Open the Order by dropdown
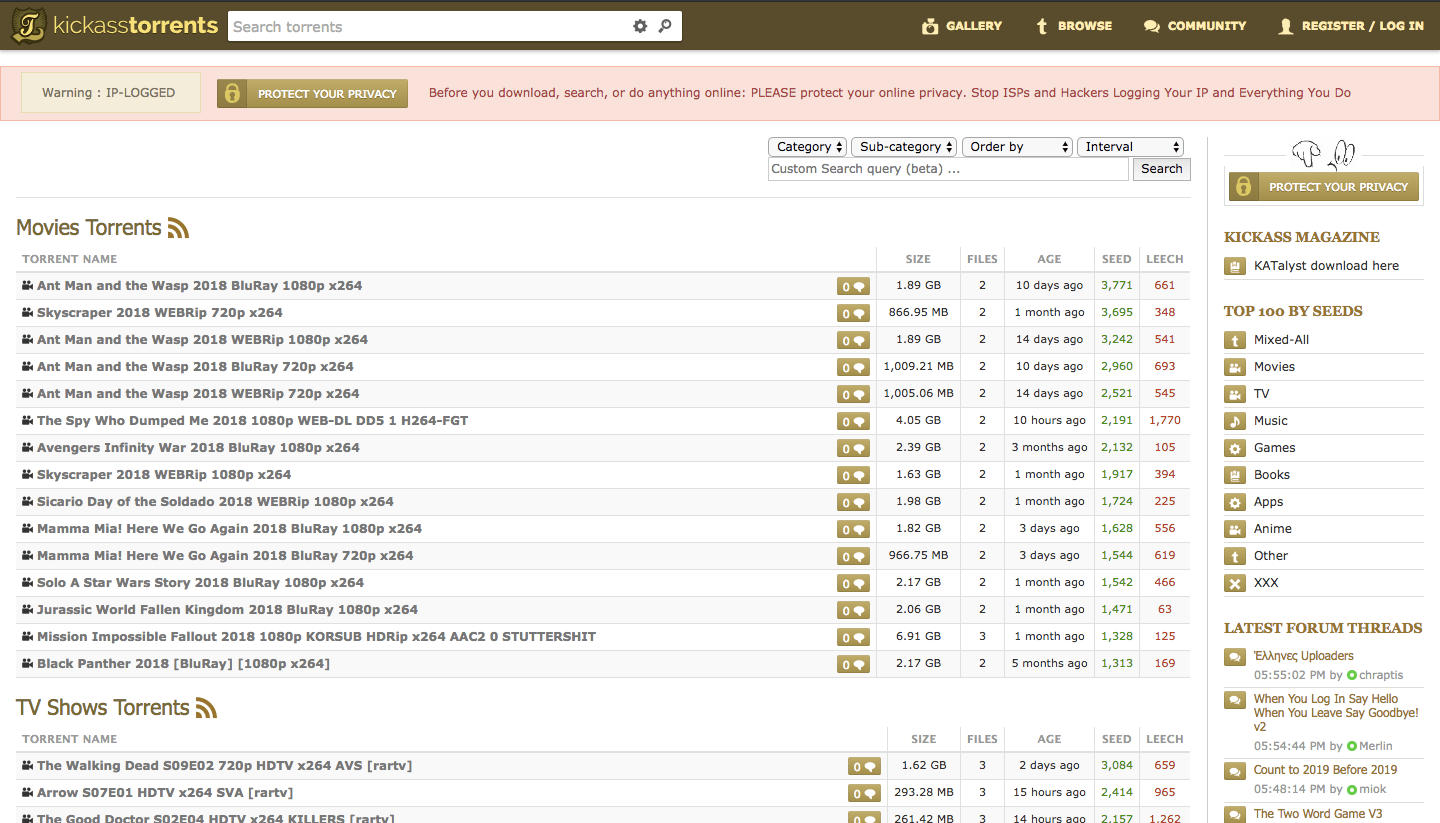The image size is (1440, 823). 1017,147
